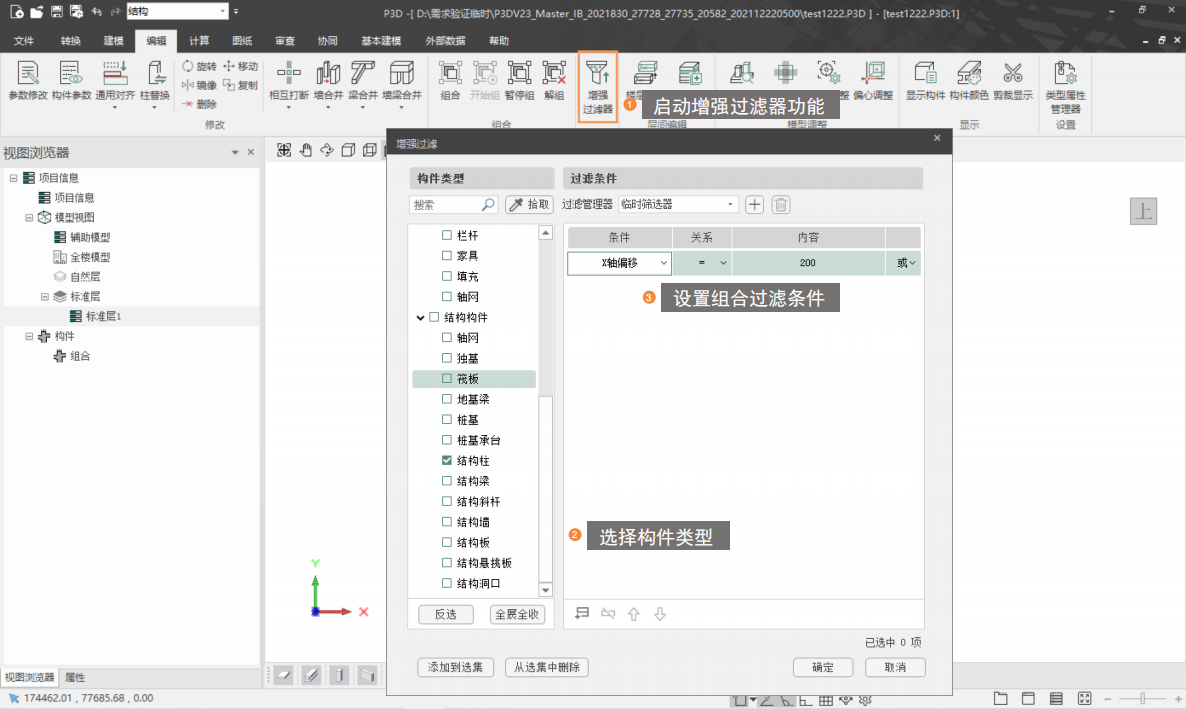Open the X轴偏移 condition dropdown
The image size is (1186, 709).
click(x=620, y=263)
